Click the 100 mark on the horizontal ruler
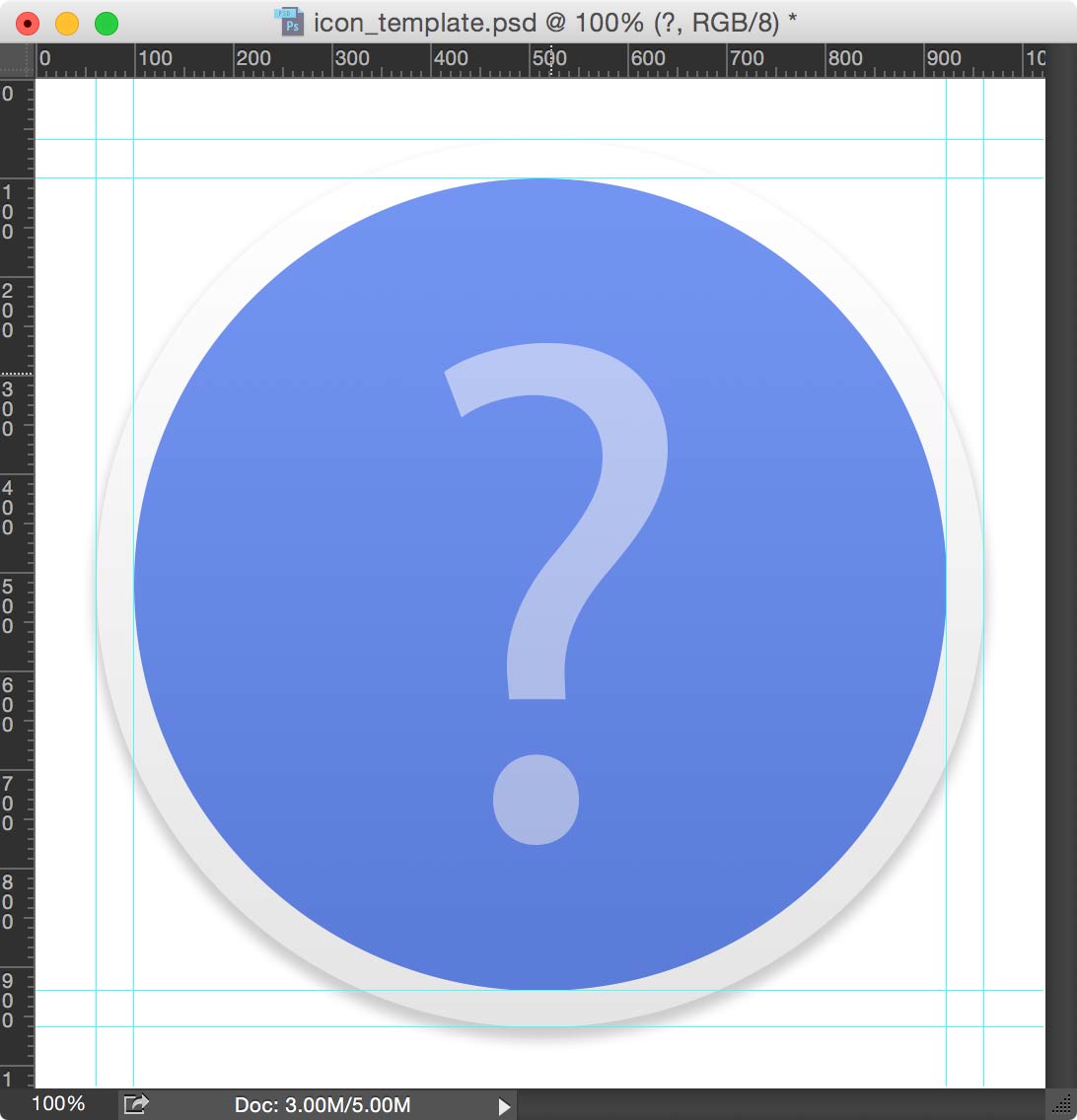This screenshot has height=1120, width=1077. click(x=155, y=58)
